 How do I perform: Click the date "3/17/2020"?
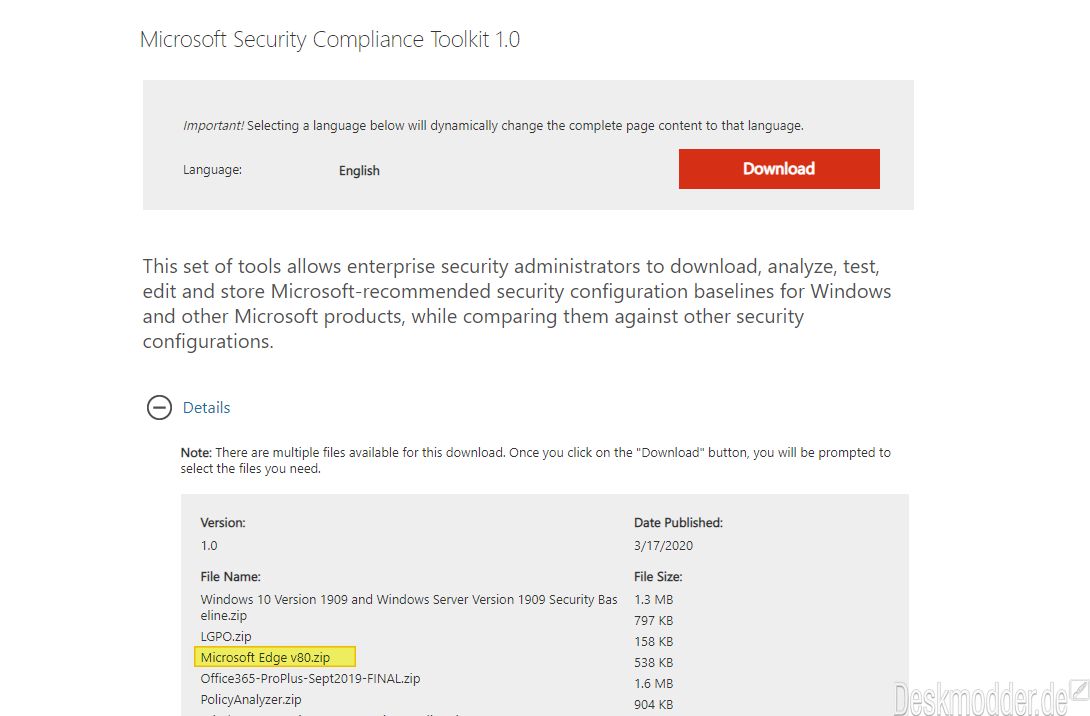(663, 546)
